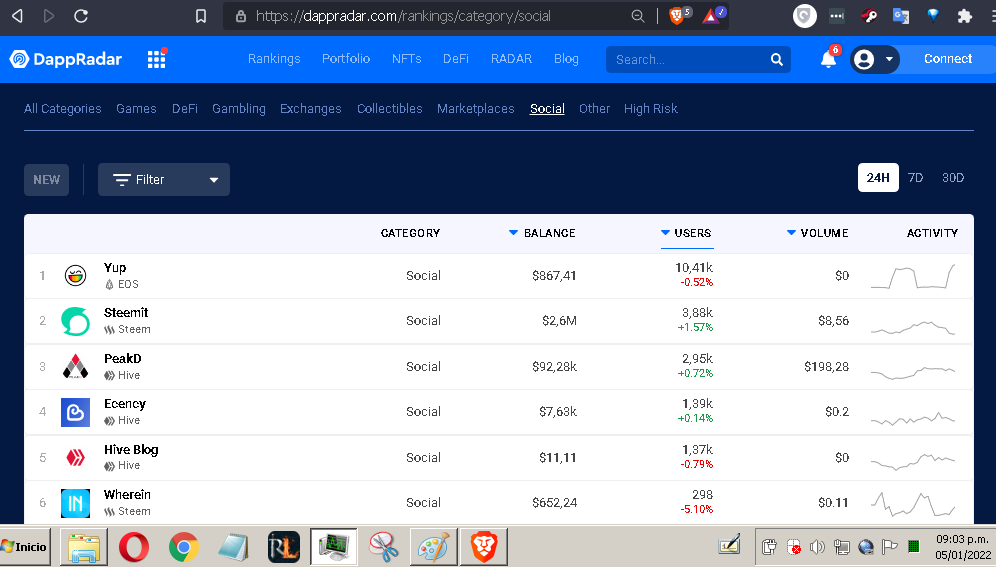Switch to Gambling category tab
Screen dimensions: 996x567
click(239, 109)
